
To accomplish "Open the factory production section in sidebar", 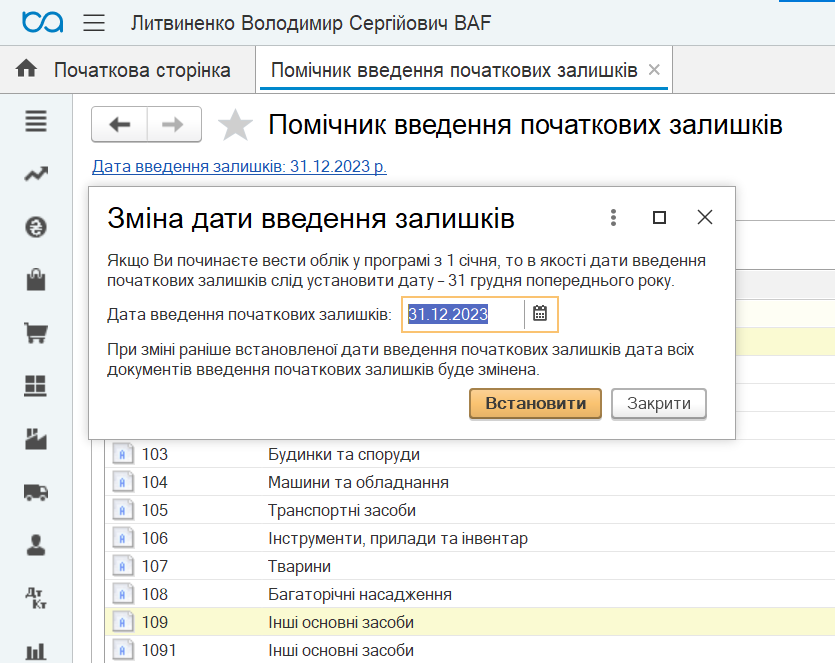I will click(x=36, y=439).
